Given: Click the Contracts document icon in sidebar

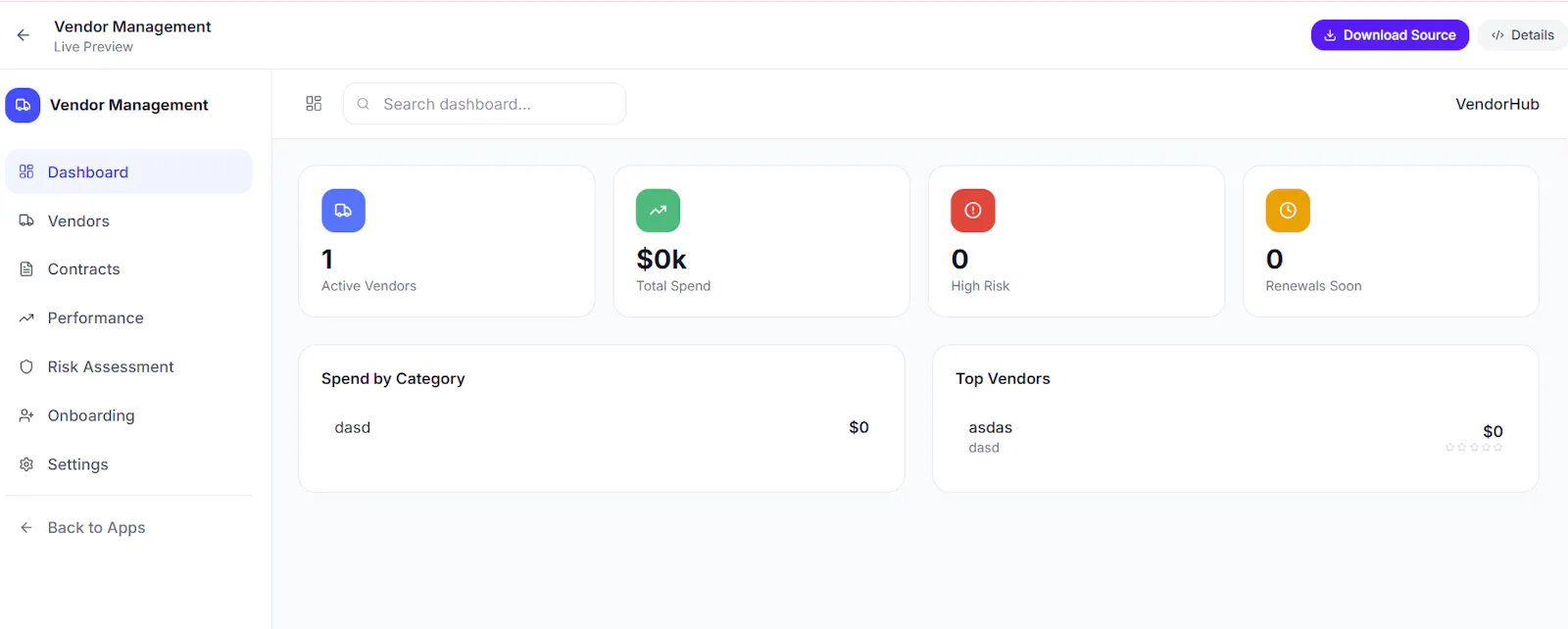Looking at the screenshot, I should pos(26,269).
